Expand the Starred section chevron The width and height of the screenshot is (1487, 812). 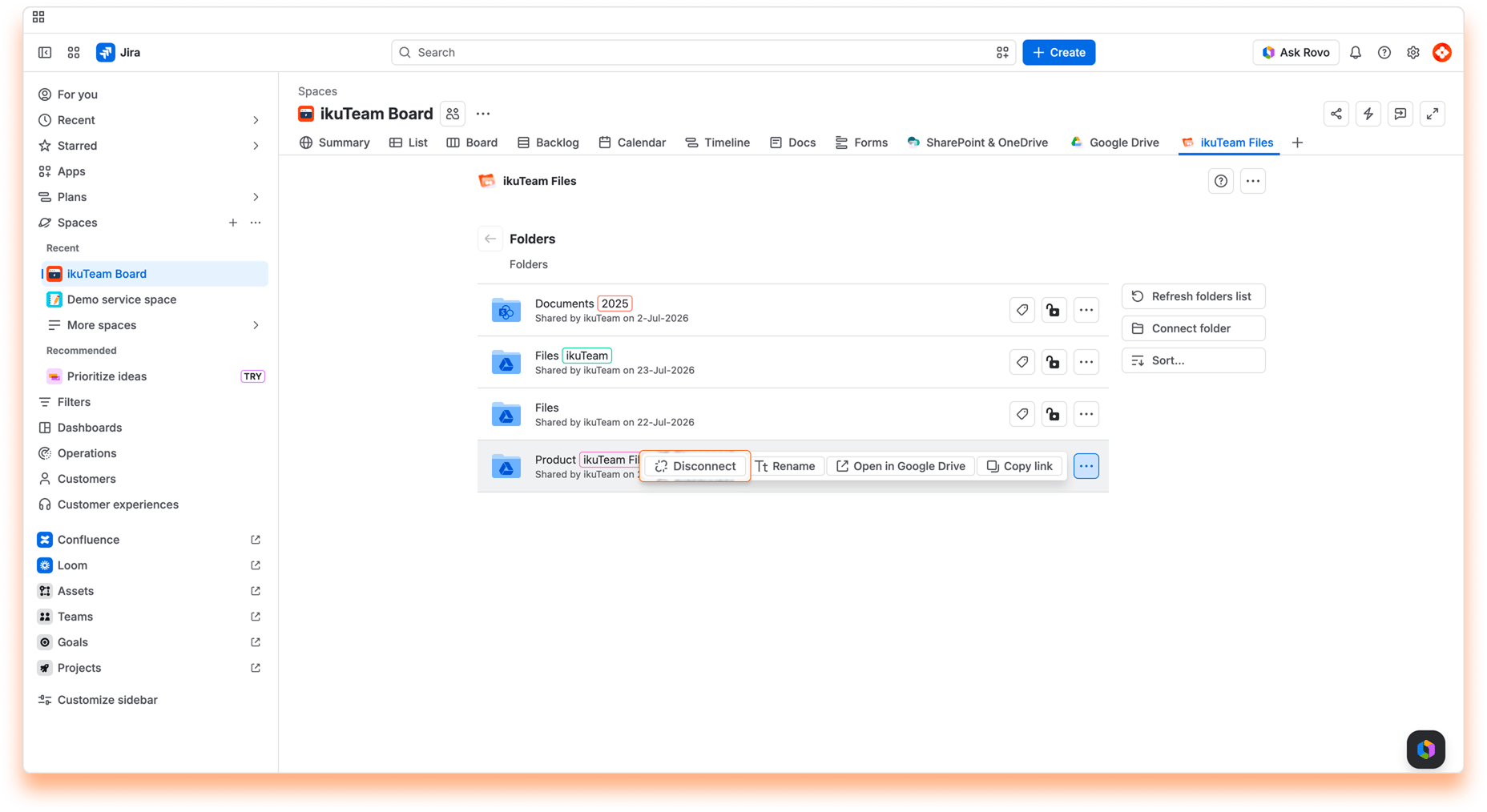click(x=256, y=146)
